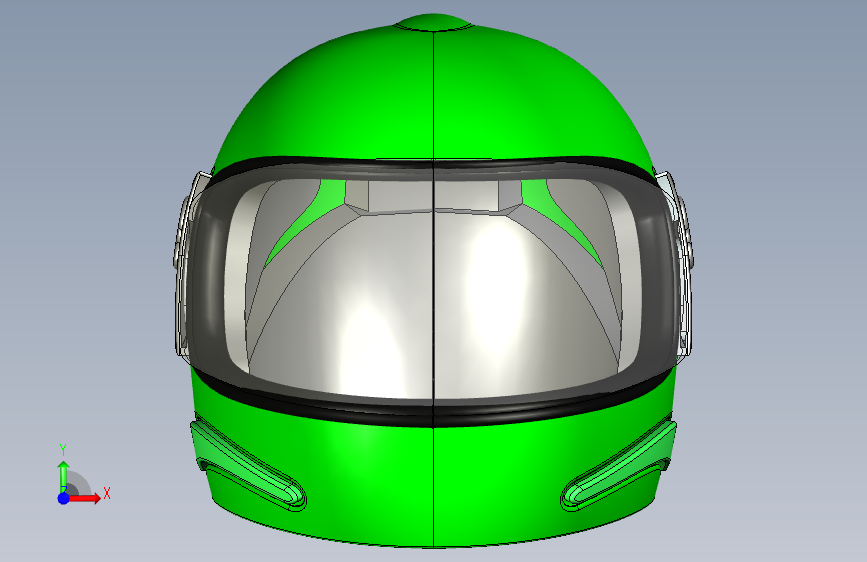Image resolution: width=867 pixels, height=562 pixels.
Task: Click the red X axis arrow of the triad
Action: [x=85, y=498]
